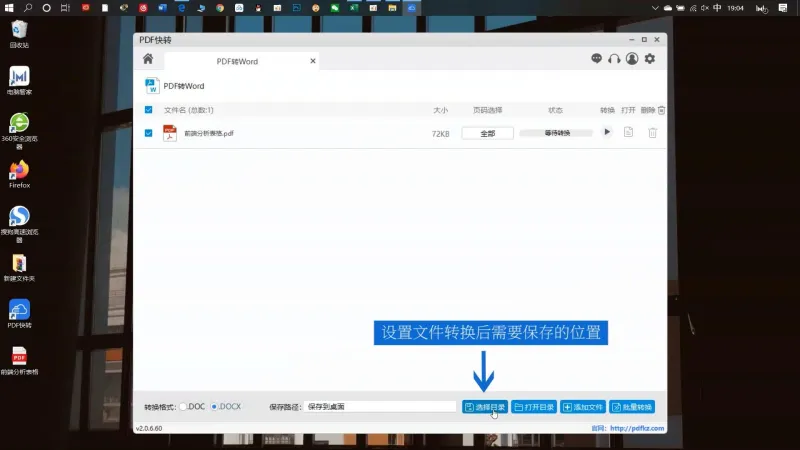Click the 保存到桌面 save path field

(380, 407)
